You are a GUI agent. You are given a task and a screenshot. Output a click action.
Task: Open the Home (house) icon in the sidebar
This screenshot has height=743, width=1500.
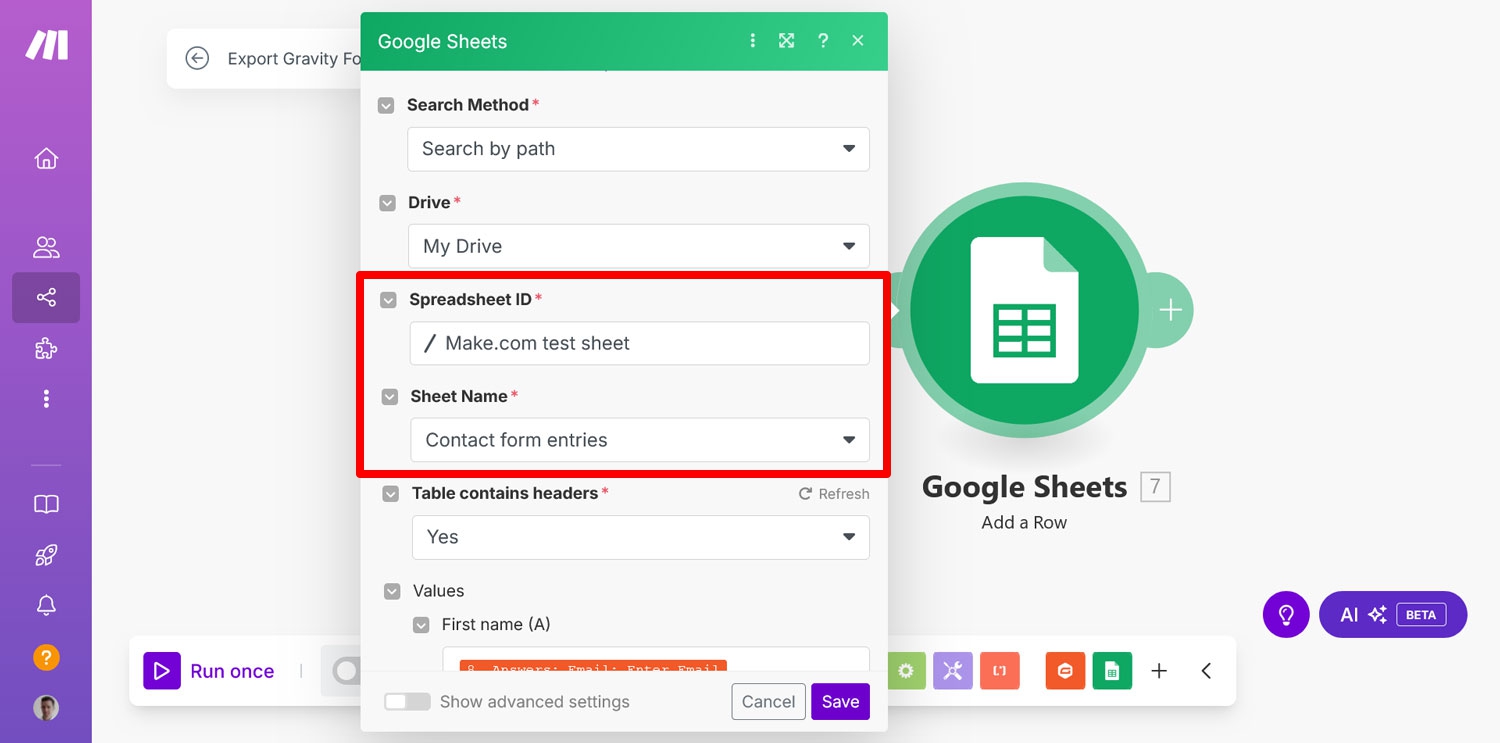coord(46,159)
